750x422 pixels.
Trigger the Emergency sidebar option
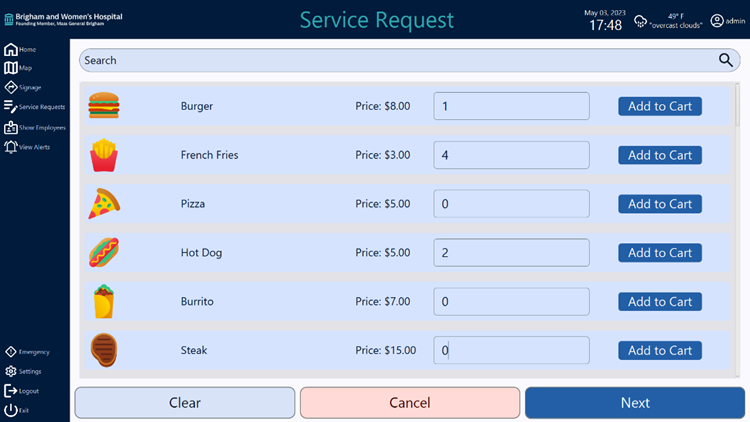click(27, 352)
